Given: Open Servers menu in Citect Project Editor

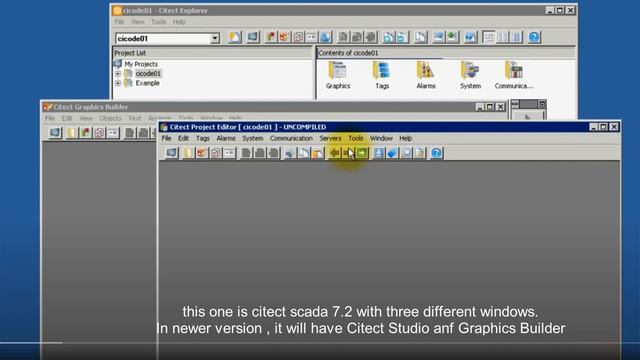Looking at the screenshot, I should coord(330,138).
